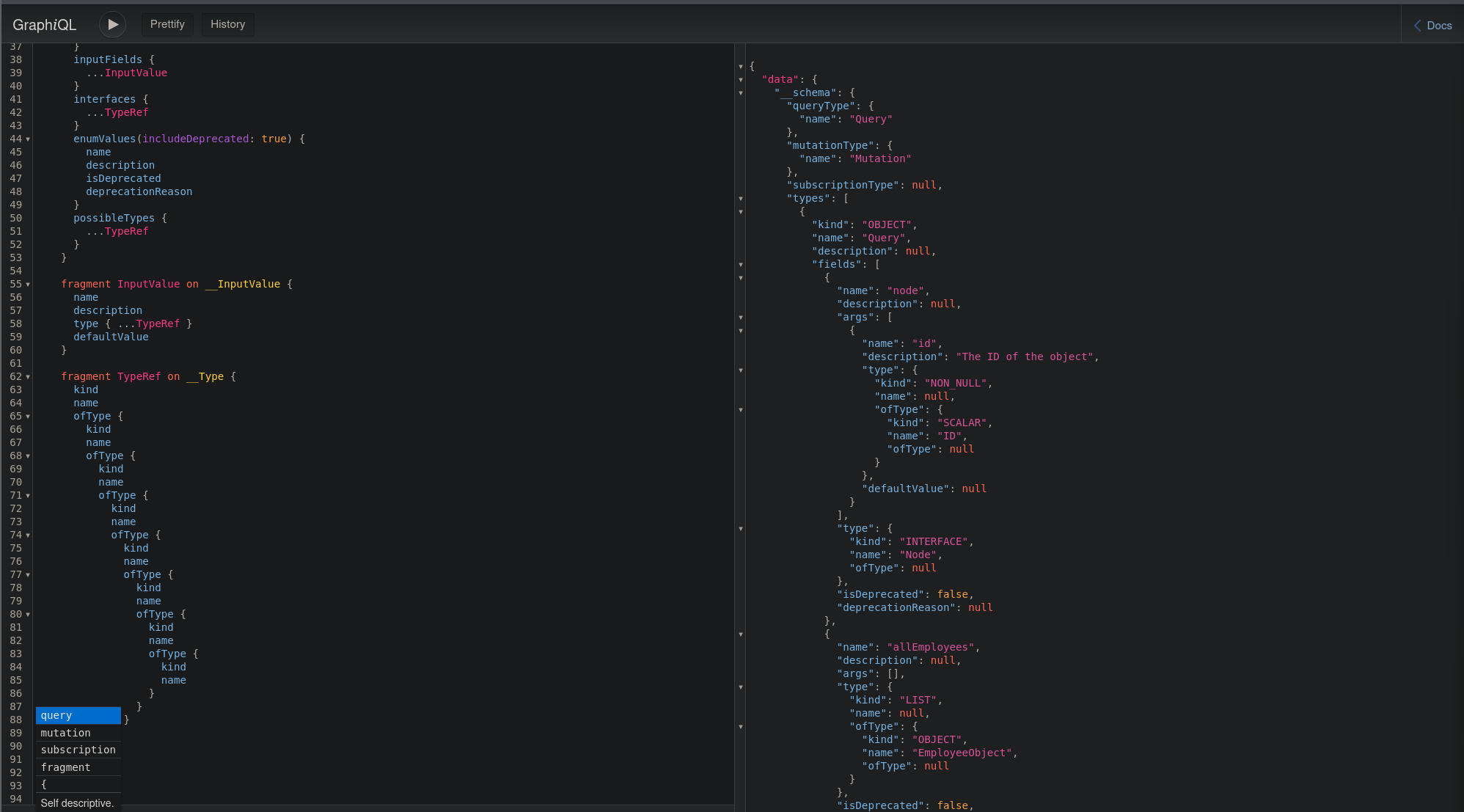Open the History panel
The image size is (1464, 812).
(227, 24)
